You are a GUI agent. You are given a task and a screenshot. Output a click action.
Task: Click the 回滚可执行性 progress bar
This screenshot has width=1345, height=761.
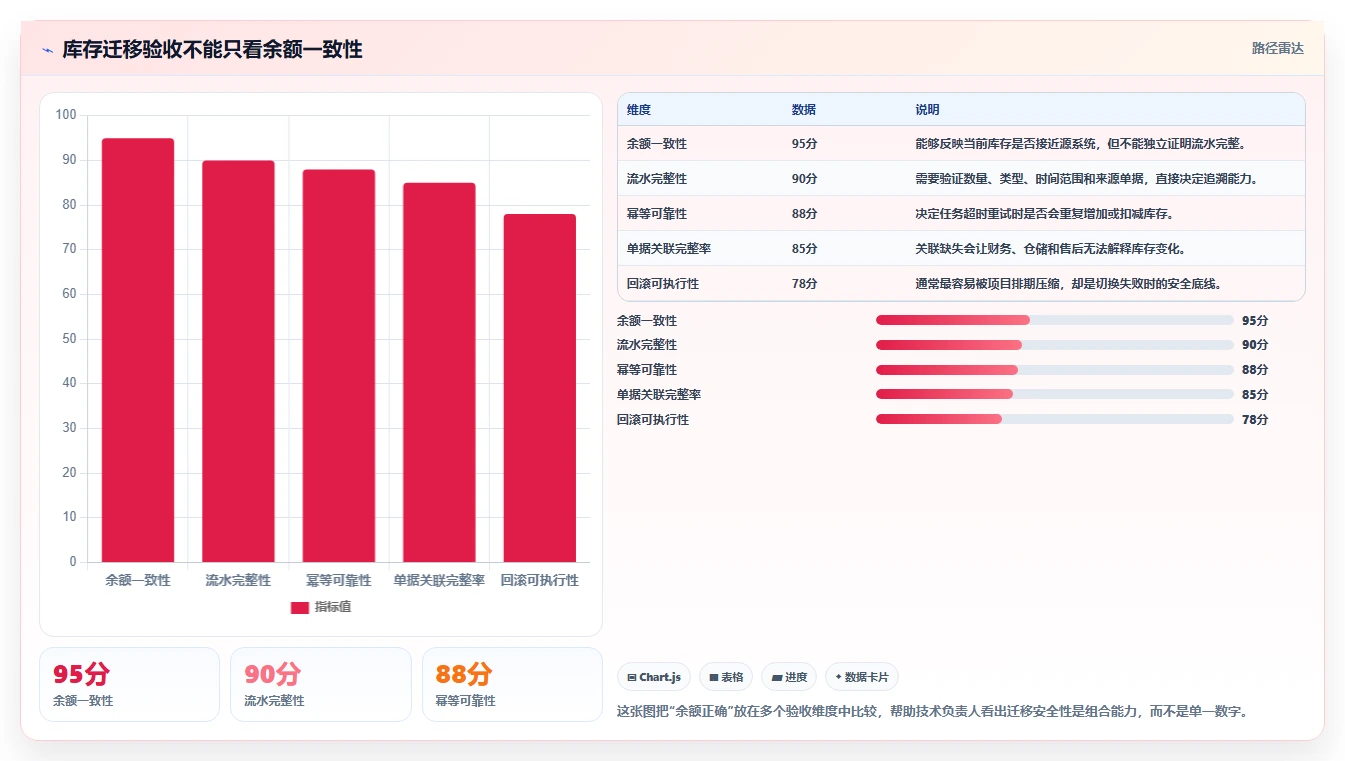pos(1055,419)
